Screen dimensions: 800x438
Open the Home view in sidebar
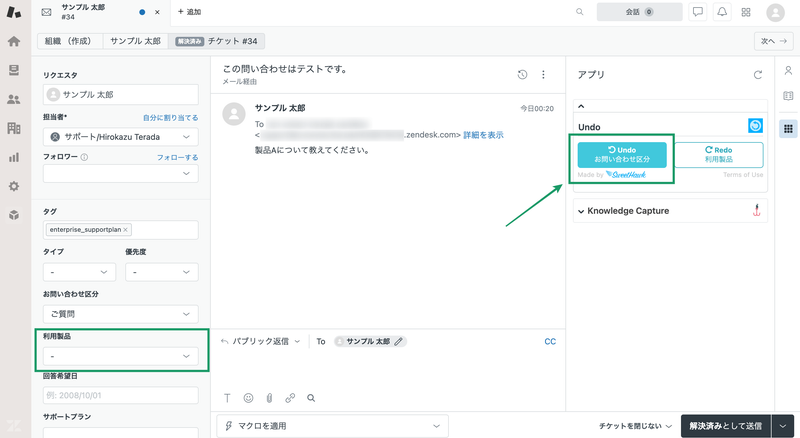coord(14,41)
